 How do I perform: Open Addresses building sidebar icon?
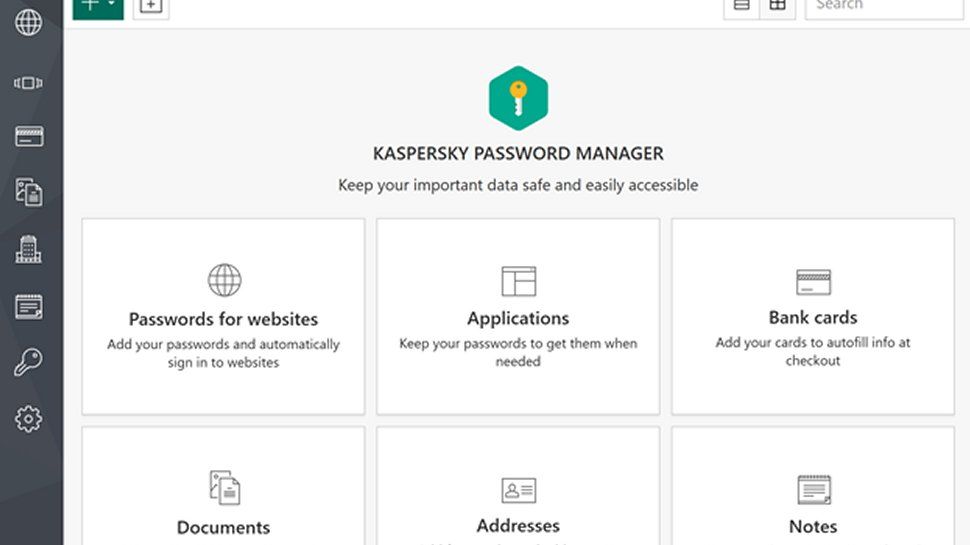click(28, 249)
